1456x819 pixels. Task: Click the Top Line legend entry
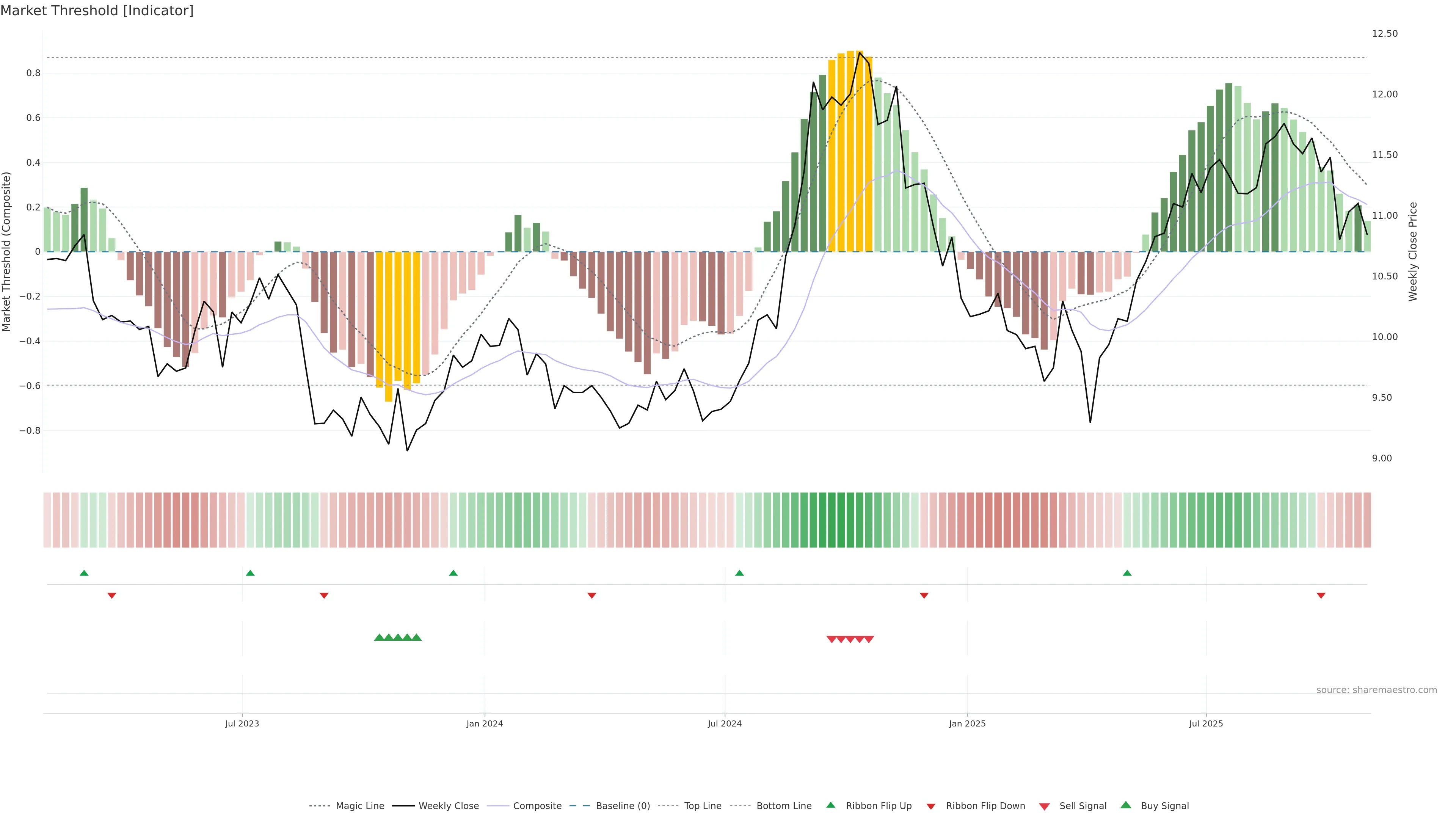[x=703, y=806]
